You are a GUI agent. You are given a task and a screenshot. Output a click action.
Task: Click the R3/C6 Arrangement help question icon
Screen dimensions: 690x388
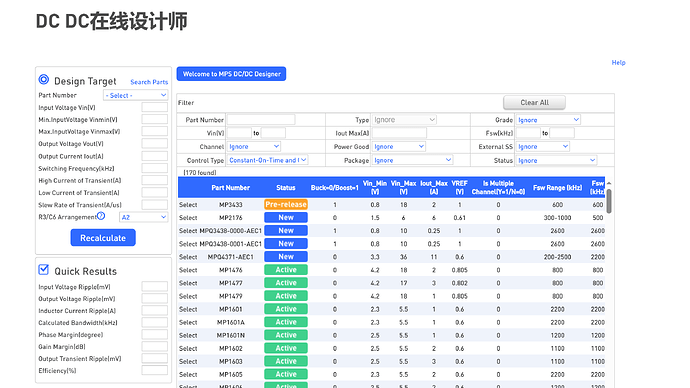(x=101, y=216)
